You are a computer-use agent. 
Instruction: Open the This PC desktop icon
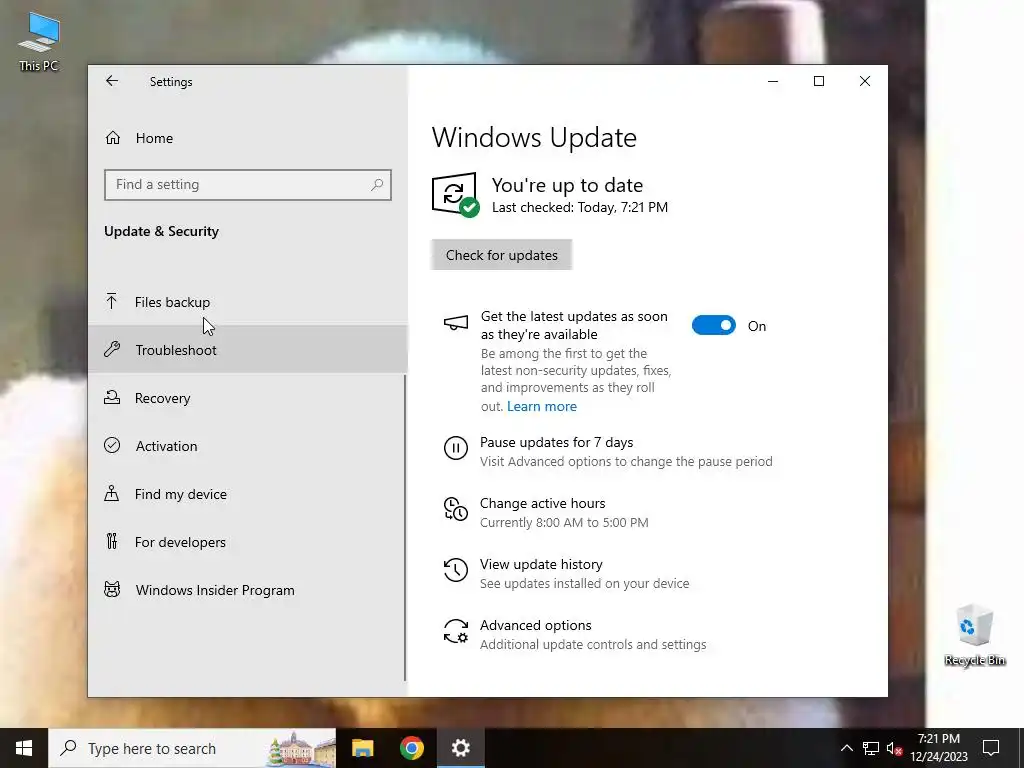point(39,42)
